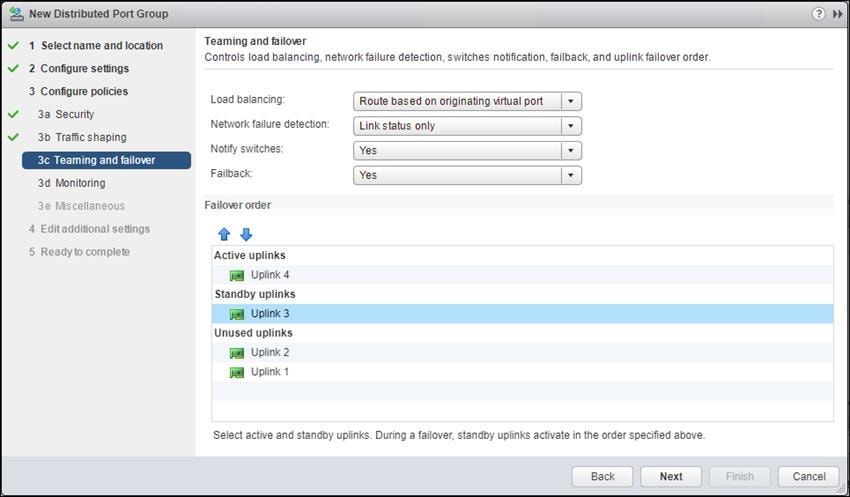Click the double-arrow collapse icon in title bar
Image resolution: width=850 pixels, height=497 pixels.
[x=838, y=14]
